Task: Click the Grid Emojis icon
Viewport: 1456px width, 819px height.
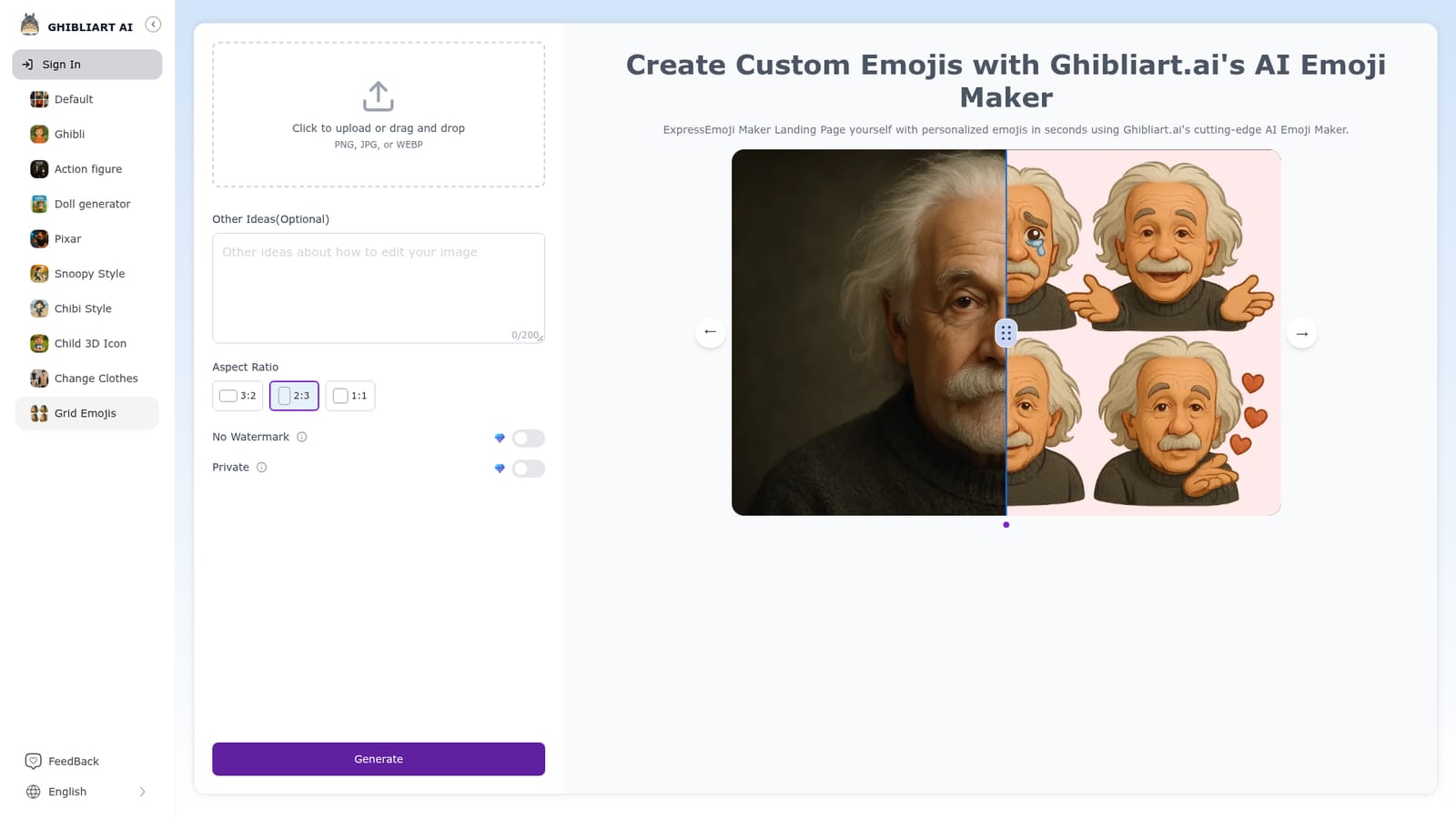Action: [39, 413]
